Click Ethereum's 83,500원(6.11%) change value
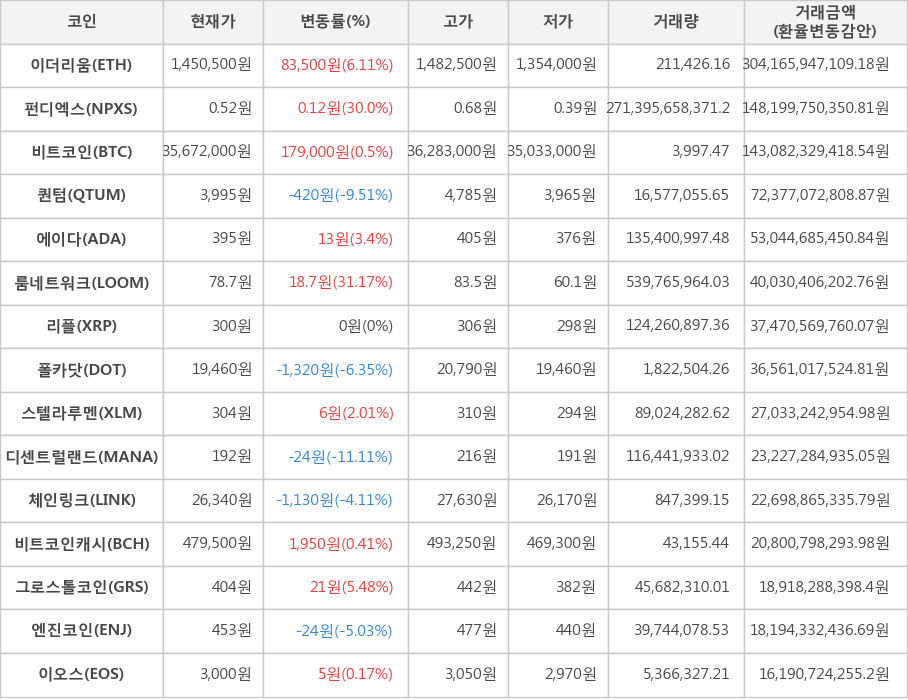The width and height of the screenshot is (908, 700). point(337,65)
